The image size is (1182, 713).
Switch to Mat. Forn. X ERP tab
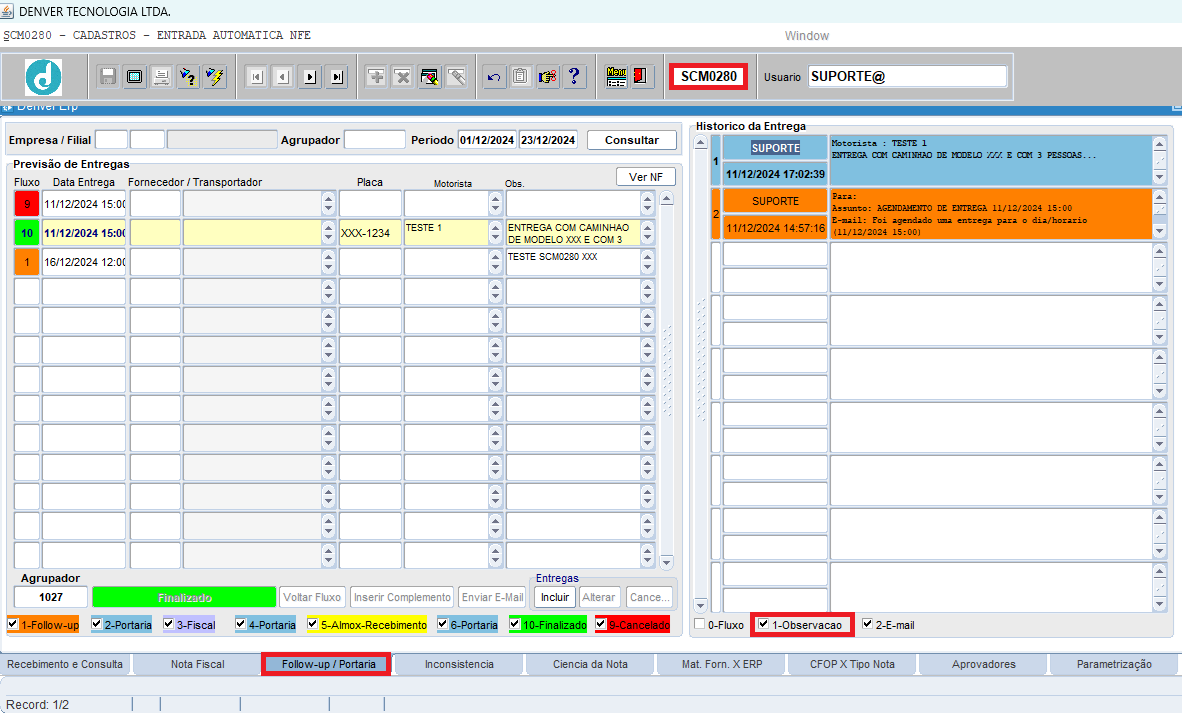(722, 664)
